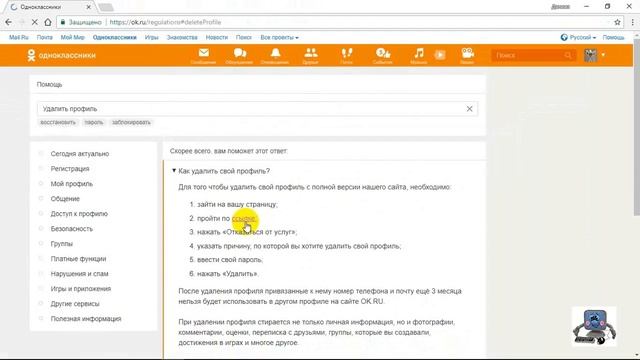Open Доступ к профилю category

[79, 213]
